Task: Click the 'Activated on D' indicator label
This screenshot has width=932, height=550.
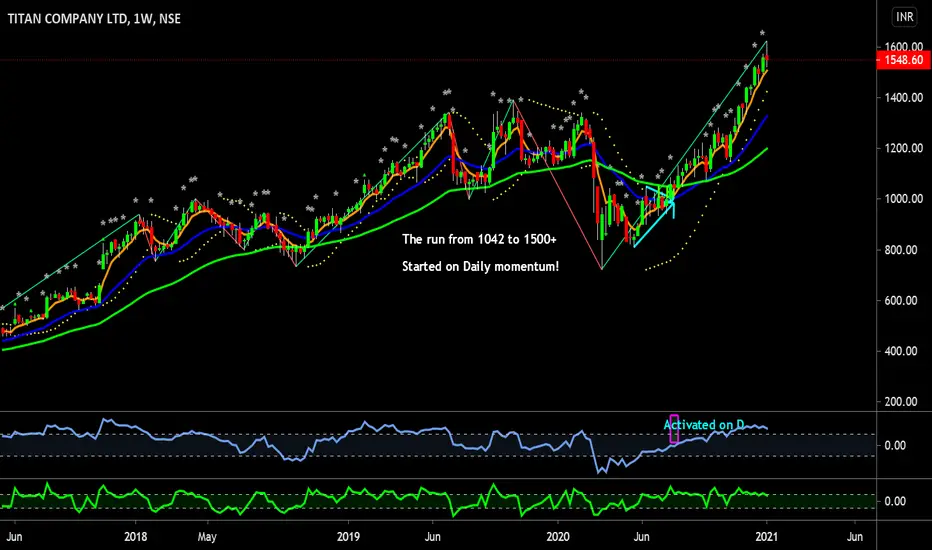Action: [704, 425]
